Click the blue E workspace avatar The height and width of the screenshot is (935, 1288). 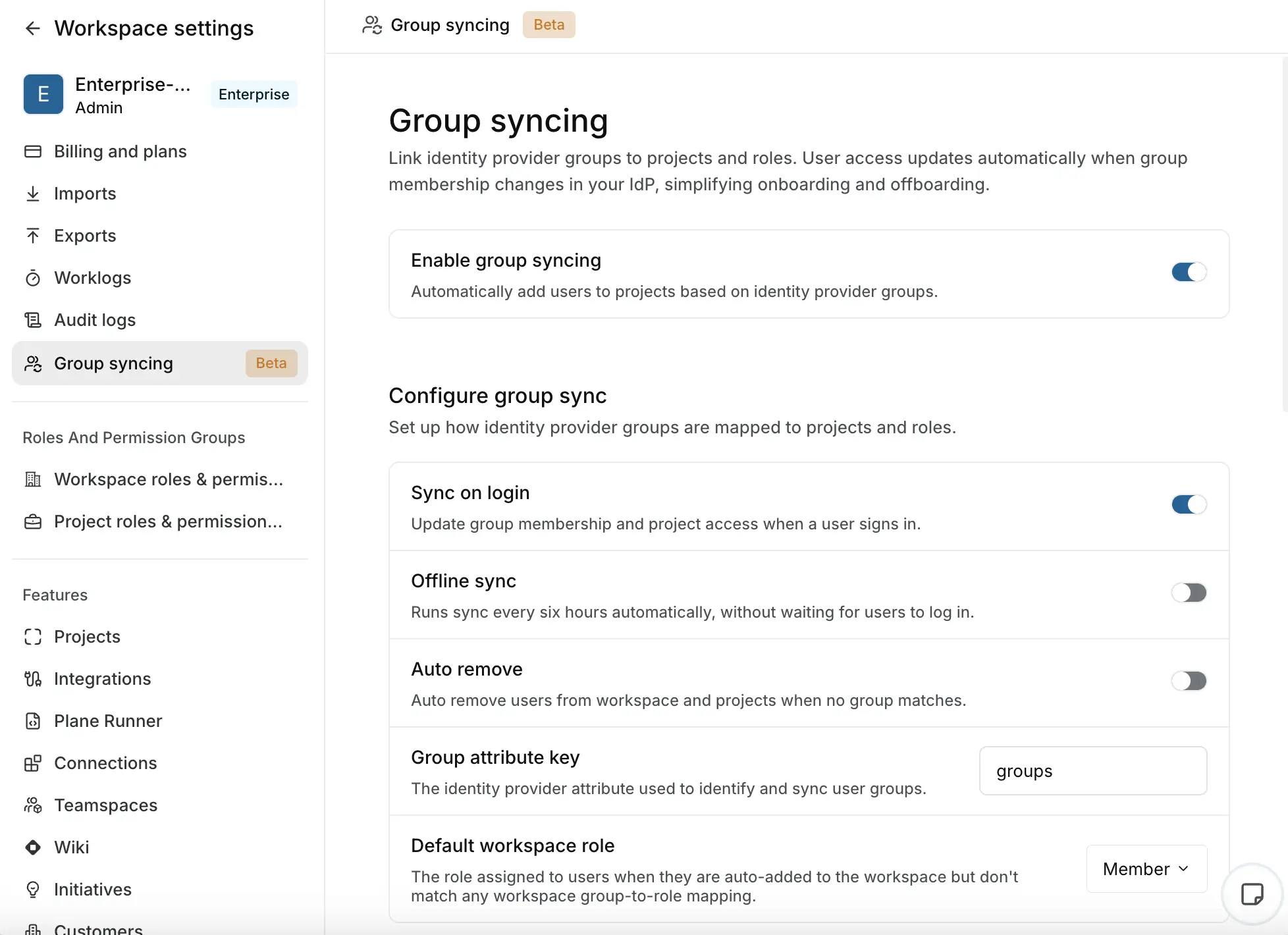coord(43,94)
